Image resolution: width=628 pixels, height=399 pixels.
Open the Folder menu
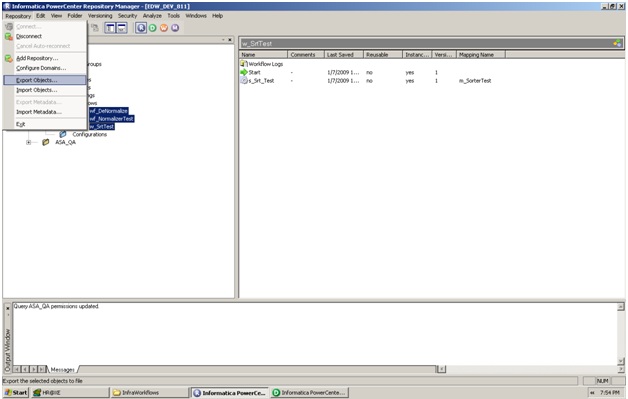74,16
